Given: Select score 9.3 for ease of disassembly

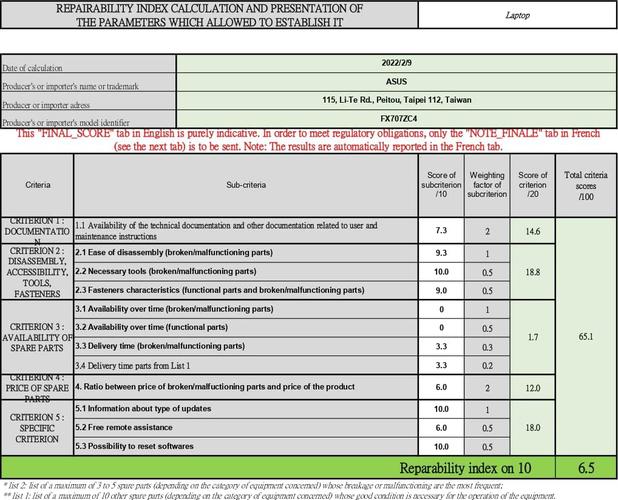Looking at the screenshot, I should 441,253.
